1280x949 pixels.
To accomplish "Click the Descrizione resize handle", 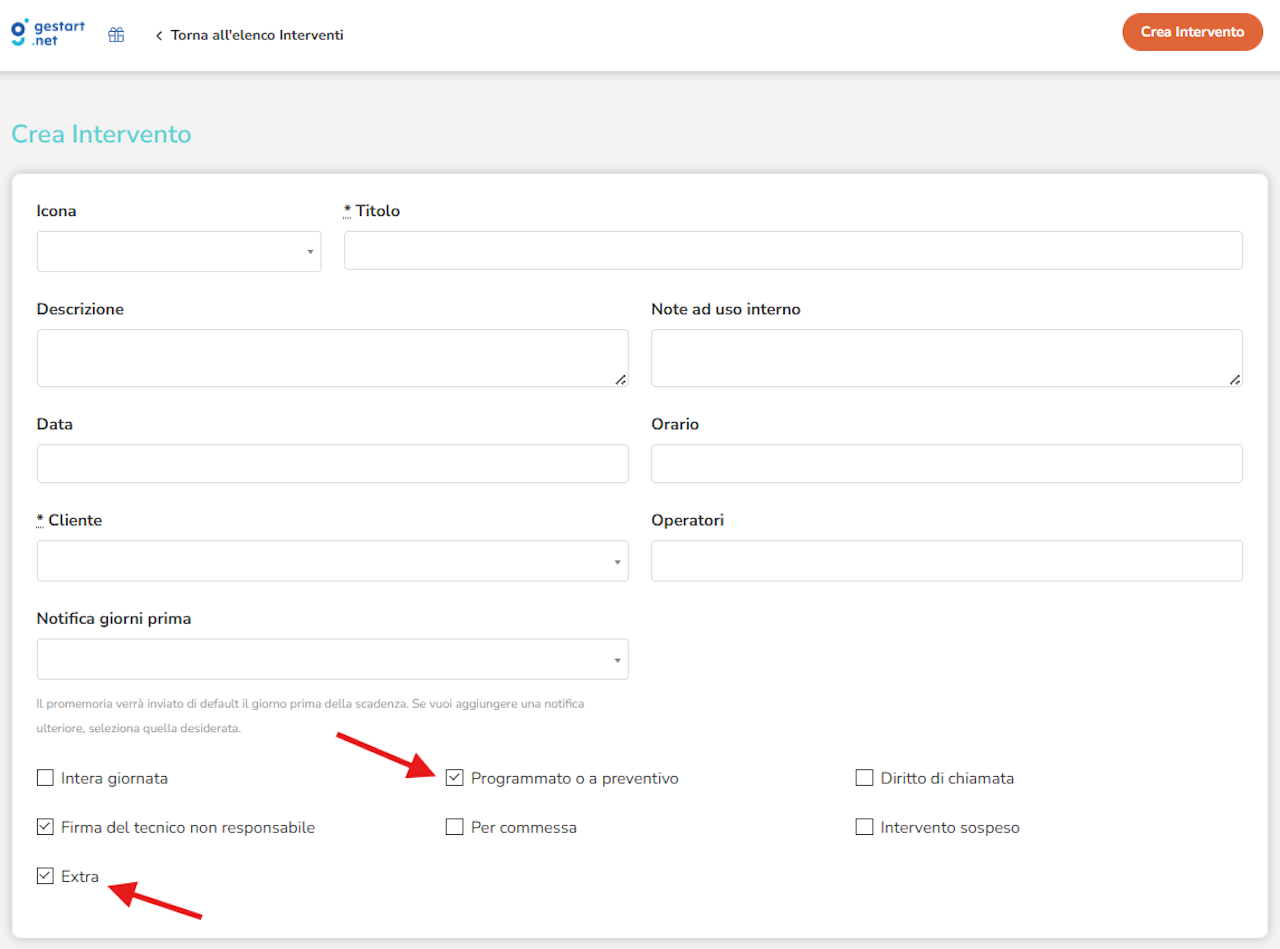I will pyautogui.click(x=621, y=379).
